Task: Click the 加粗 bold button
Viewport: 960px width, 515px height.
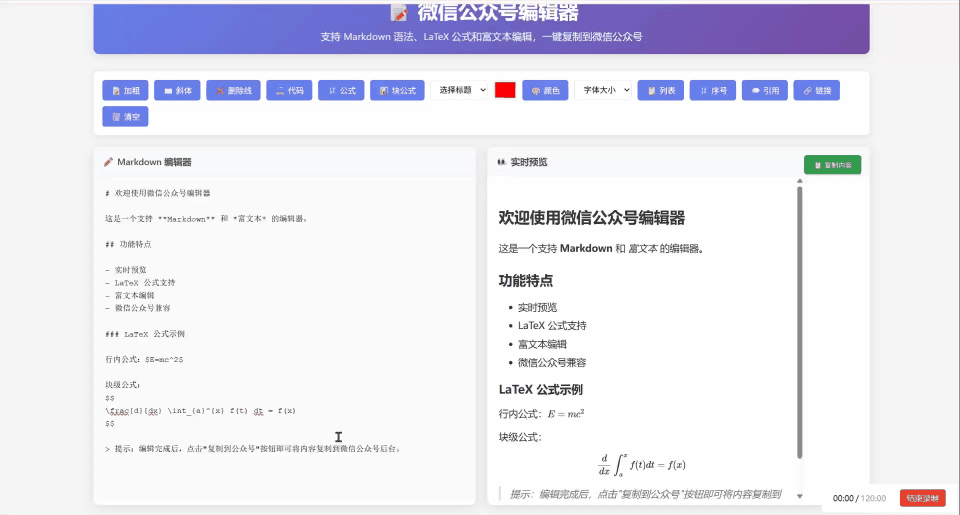Action: [126, 91]
